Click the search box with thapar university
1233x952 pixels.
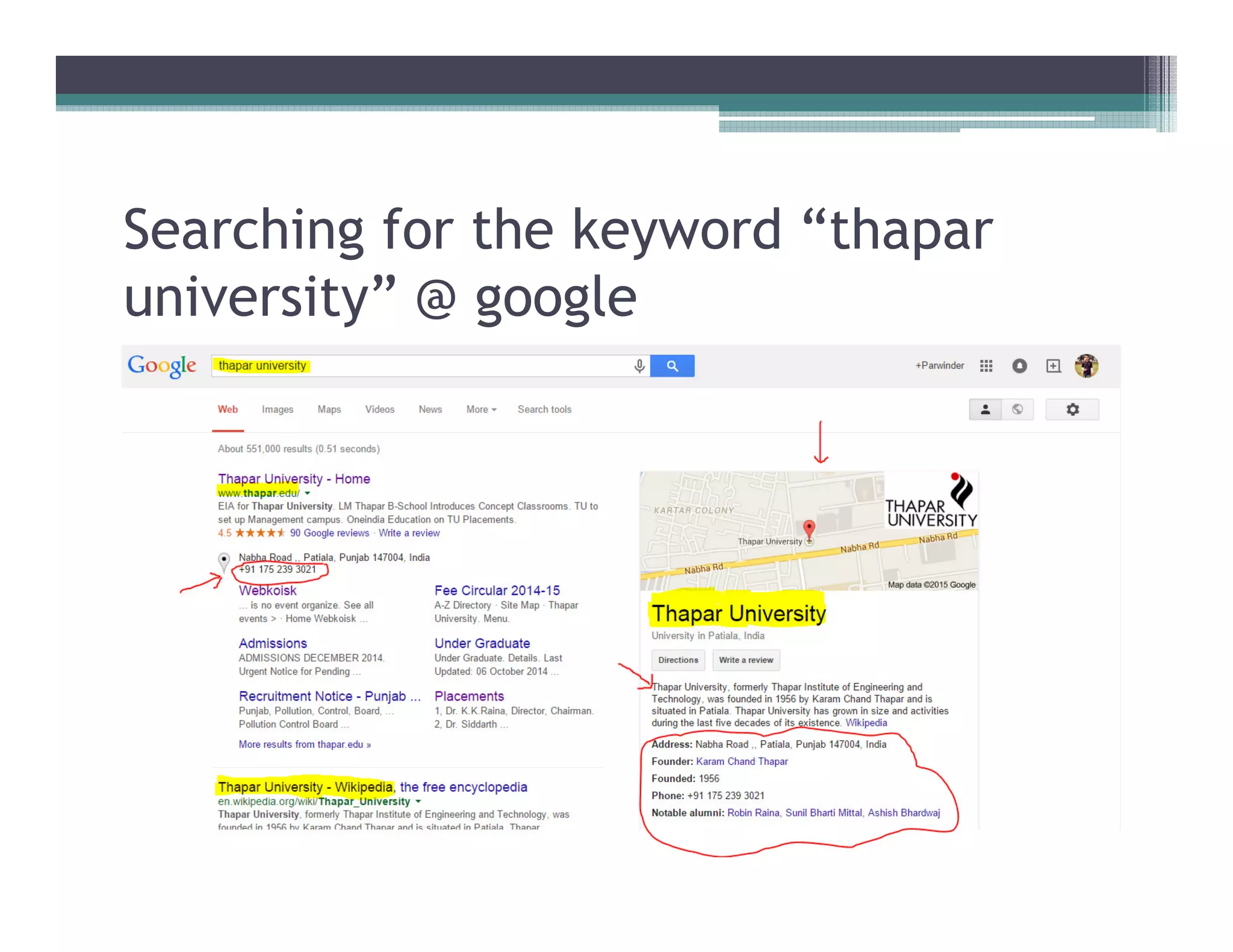pyautogui.click(x=430, y=366)
